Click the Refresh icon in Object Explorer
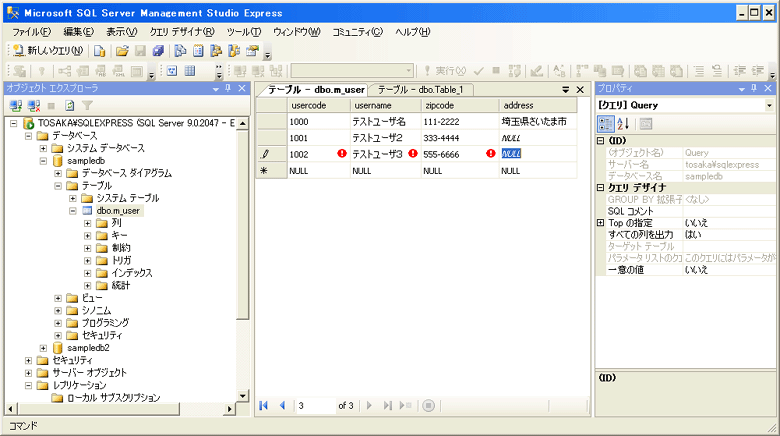Screen dimensions: 780x436 point(70,106)
